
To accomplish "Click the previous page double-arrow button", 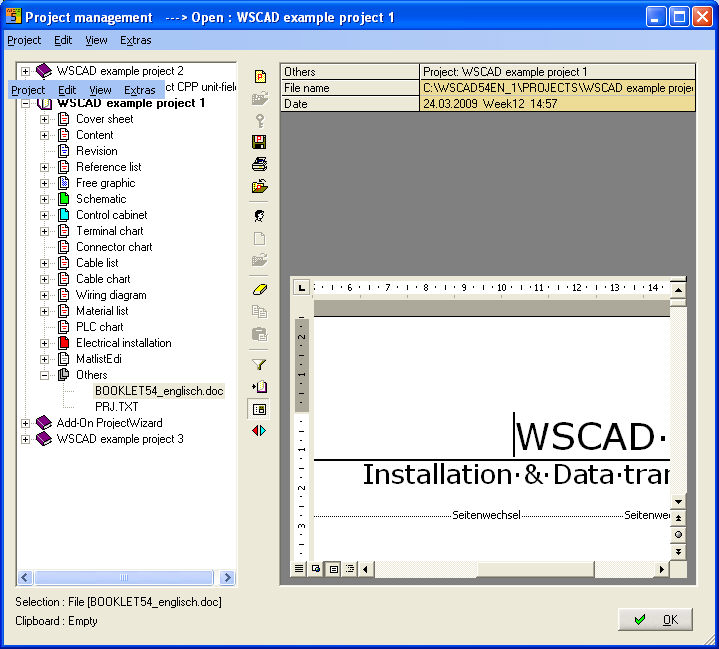I will (x=678, y=518).
